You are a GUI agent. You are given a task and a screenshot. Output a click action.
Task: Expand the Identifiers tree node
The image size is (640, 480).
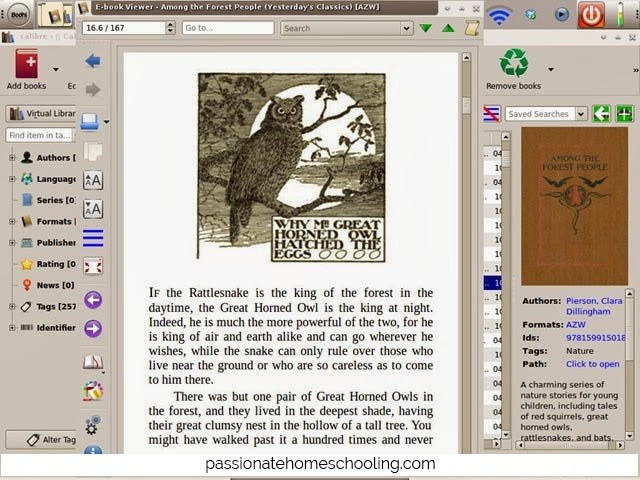click(12, 327)
